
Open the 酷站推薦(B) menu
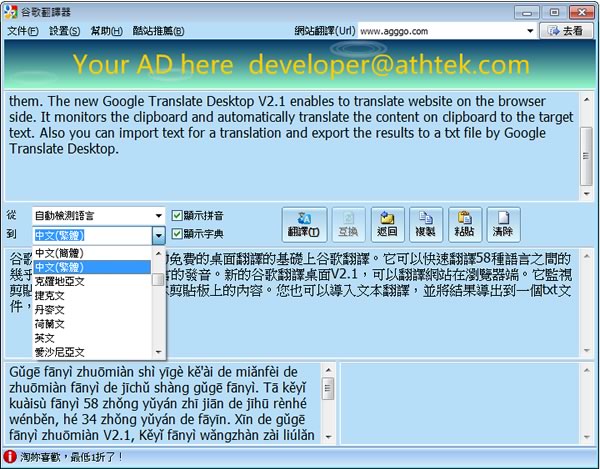point(158,31)
